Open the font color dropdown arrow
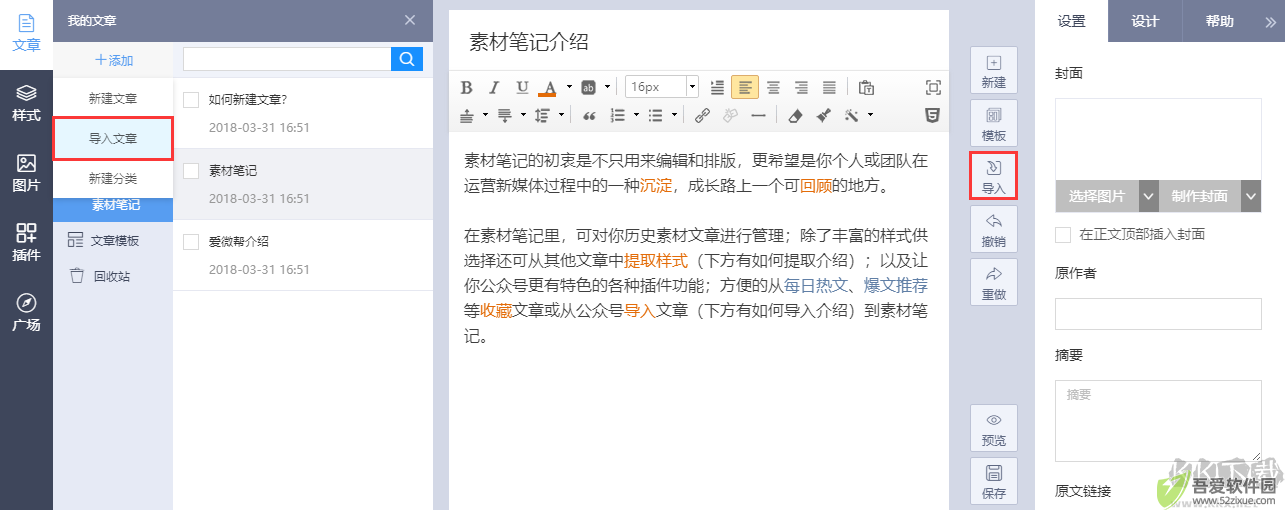1285x510 pixels. 569,87
